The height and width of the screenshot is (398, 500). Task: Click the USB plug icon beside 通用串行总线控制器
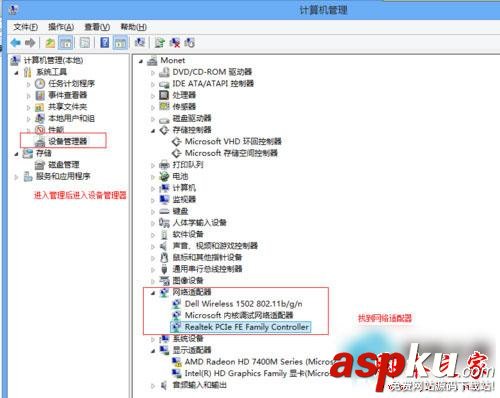pyautogui.click(x=164, y=269)
